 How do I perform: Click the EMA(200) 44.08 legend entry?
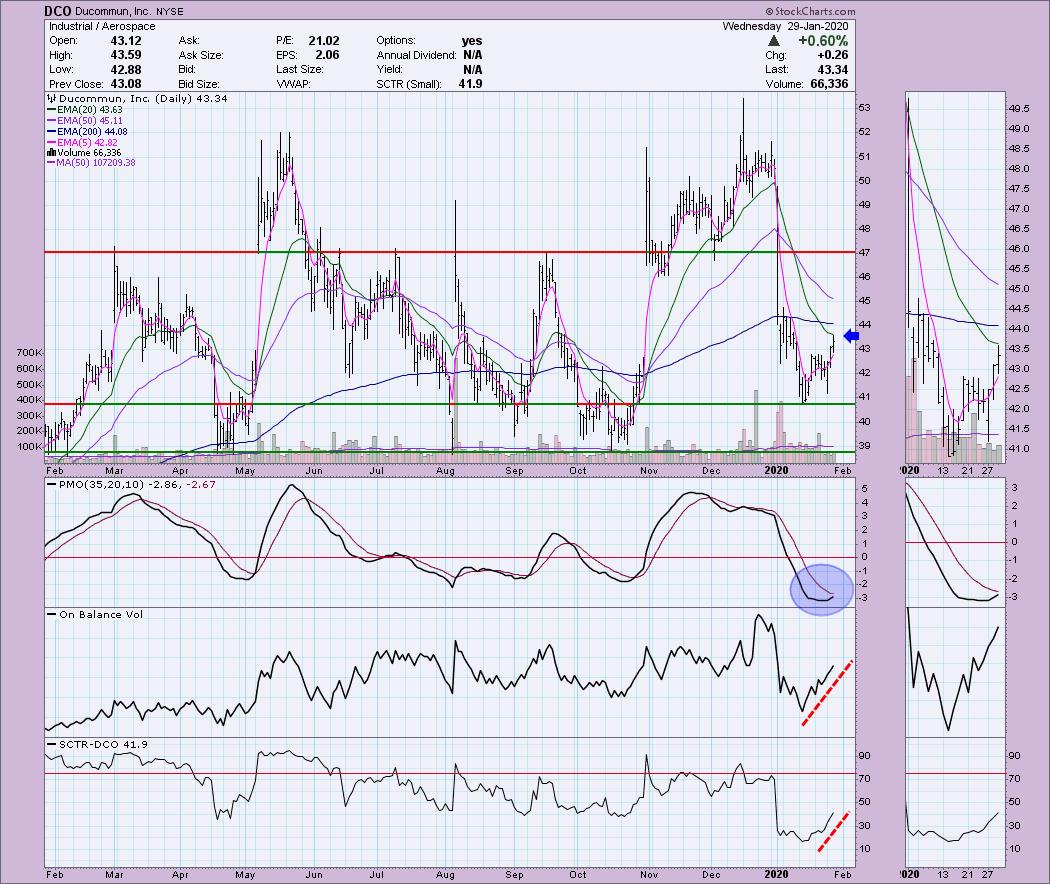coord(87,131)
